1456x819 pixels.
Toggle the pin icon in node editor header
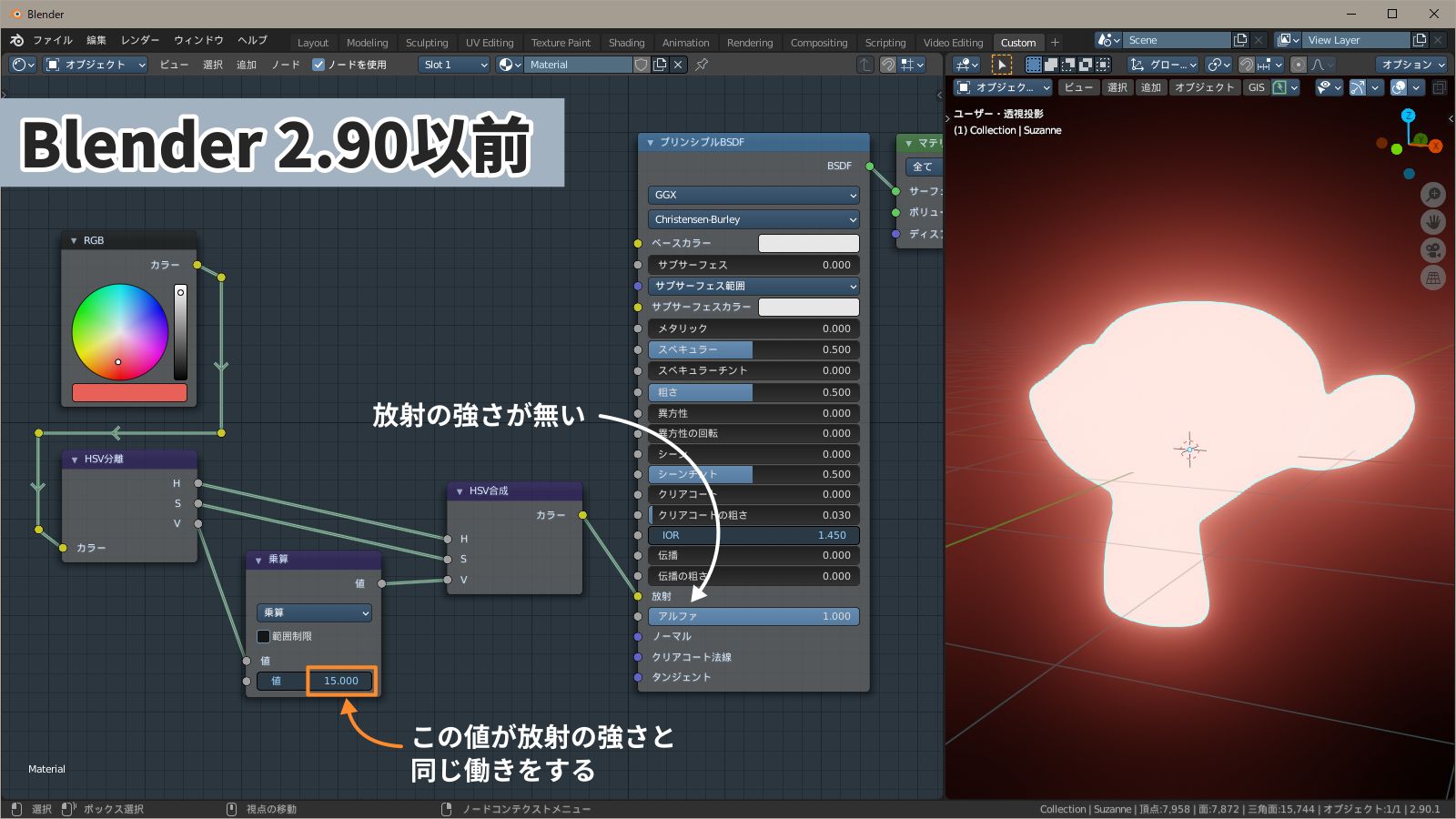(x=702, y=65)
